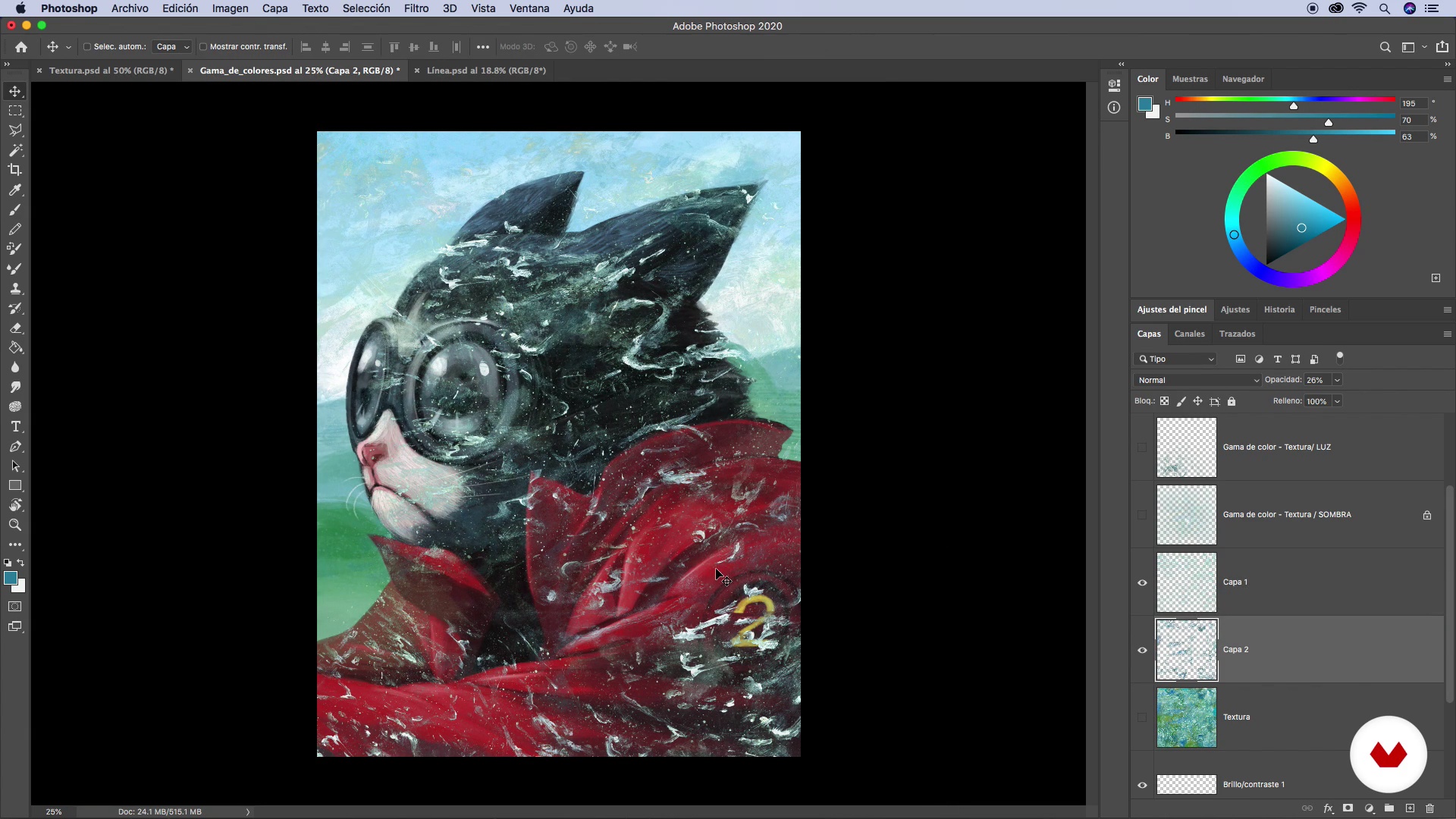Open the Pinceles panel tab

click(1325, 309)
